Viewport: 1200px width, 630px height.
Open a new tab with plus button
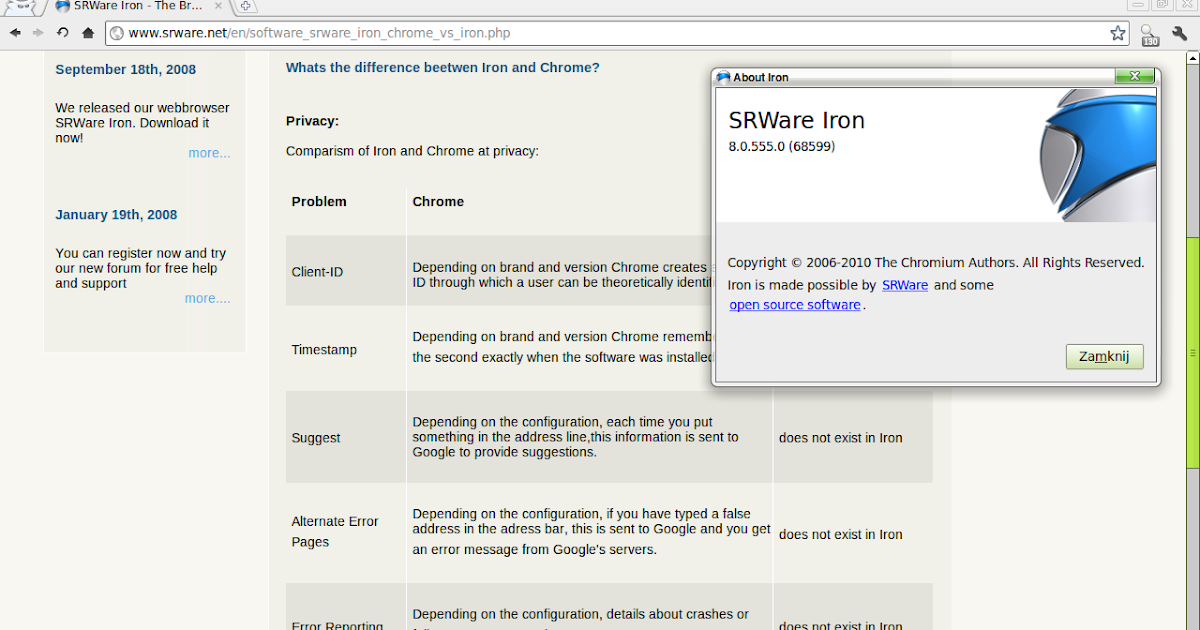[x=246, y=6]
